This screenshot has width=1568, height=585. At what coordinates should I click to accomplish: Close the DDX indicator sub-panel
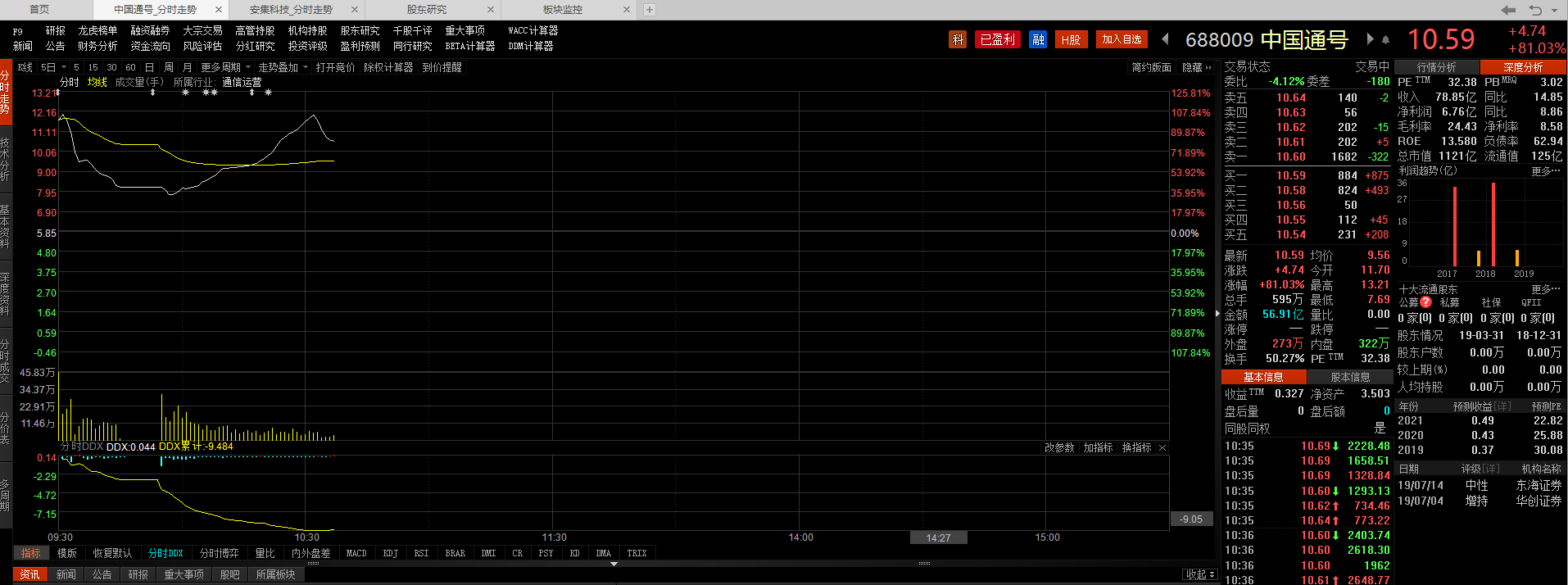pyautogui.click(x=1162, y=448)
